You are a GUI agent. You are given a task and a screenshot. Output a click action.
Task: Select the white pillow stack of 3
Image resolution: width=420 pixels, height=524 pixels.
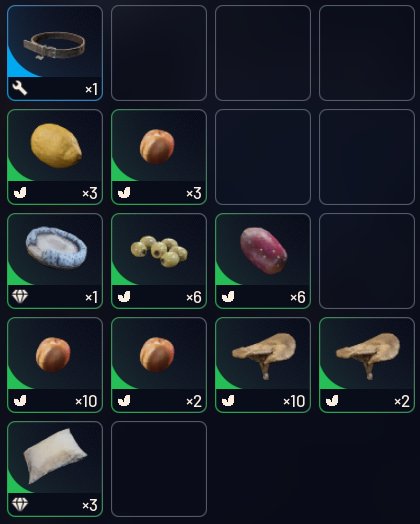point(55,469)
